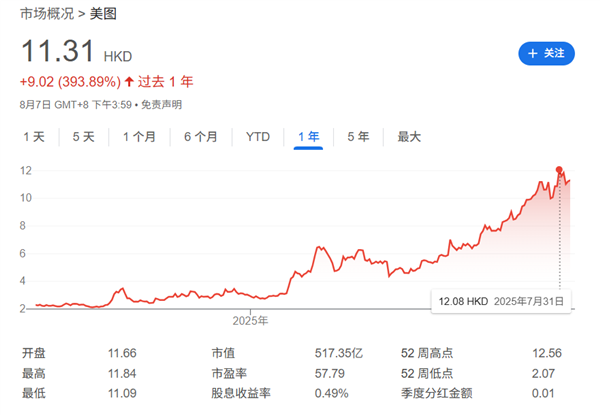Image resolution: width=600 pixels, height=415 pixels.
Task: Select the 5天 time range tab
Action: (84, 137)
